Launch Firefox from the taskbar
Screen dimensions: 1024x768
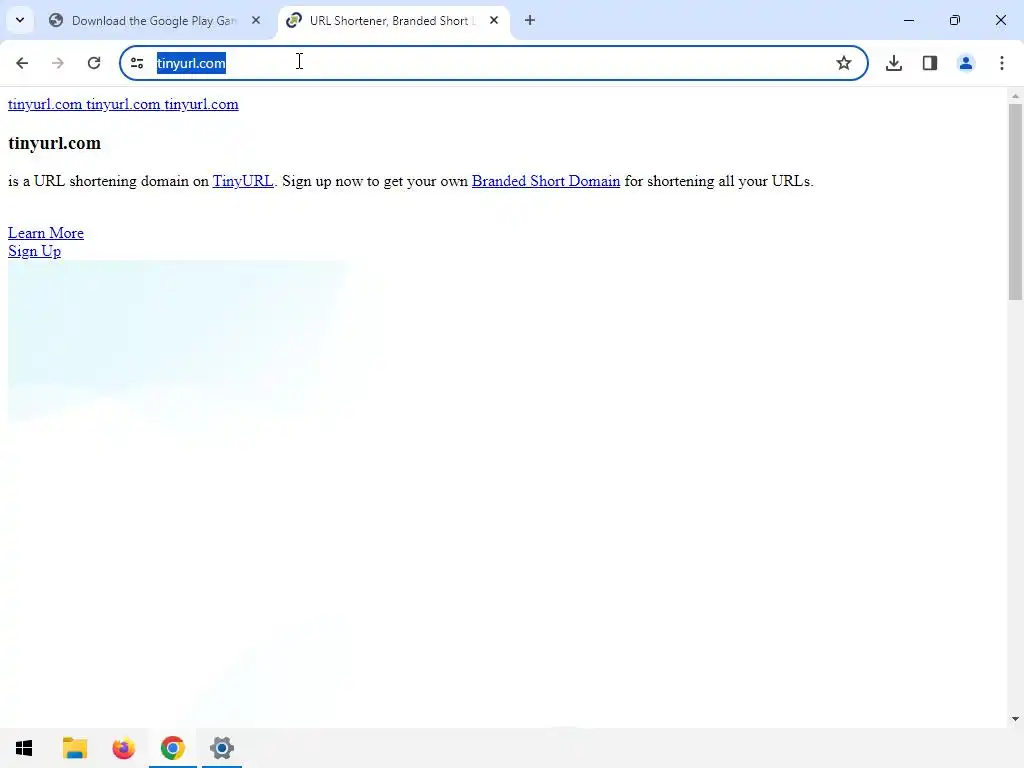tap(123, 748)
